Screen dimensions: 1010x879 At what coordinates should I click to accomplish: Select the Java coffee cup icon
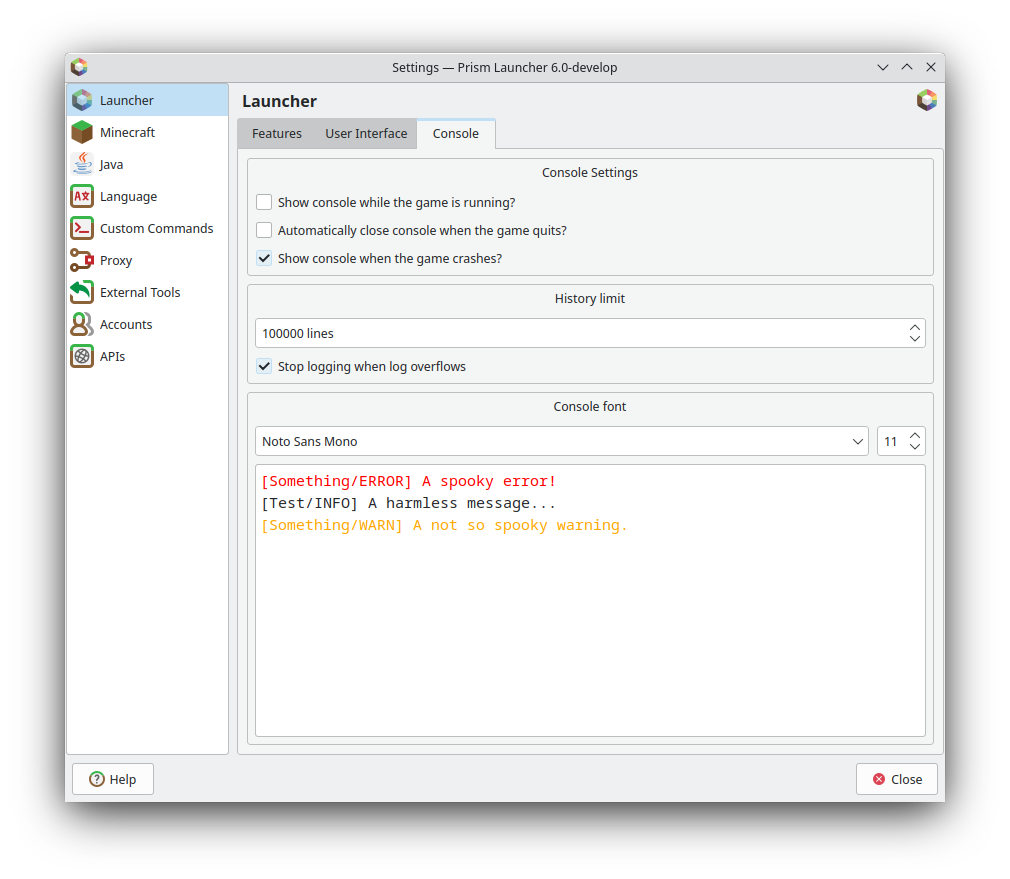[82, 164]
